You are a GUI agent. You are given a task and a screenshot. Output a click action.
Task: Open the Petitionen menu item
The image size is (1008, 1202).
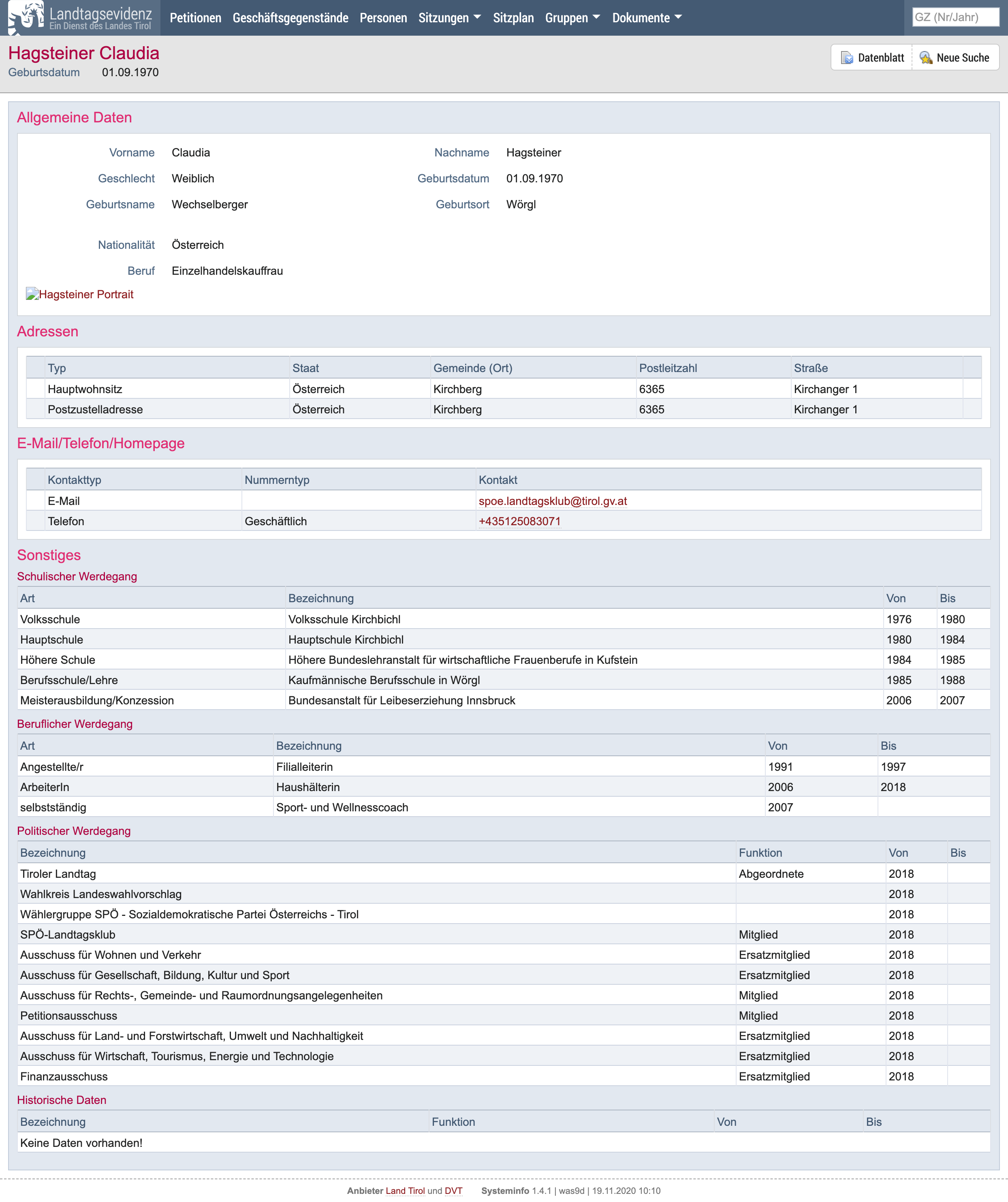click(x=196, y=18)
